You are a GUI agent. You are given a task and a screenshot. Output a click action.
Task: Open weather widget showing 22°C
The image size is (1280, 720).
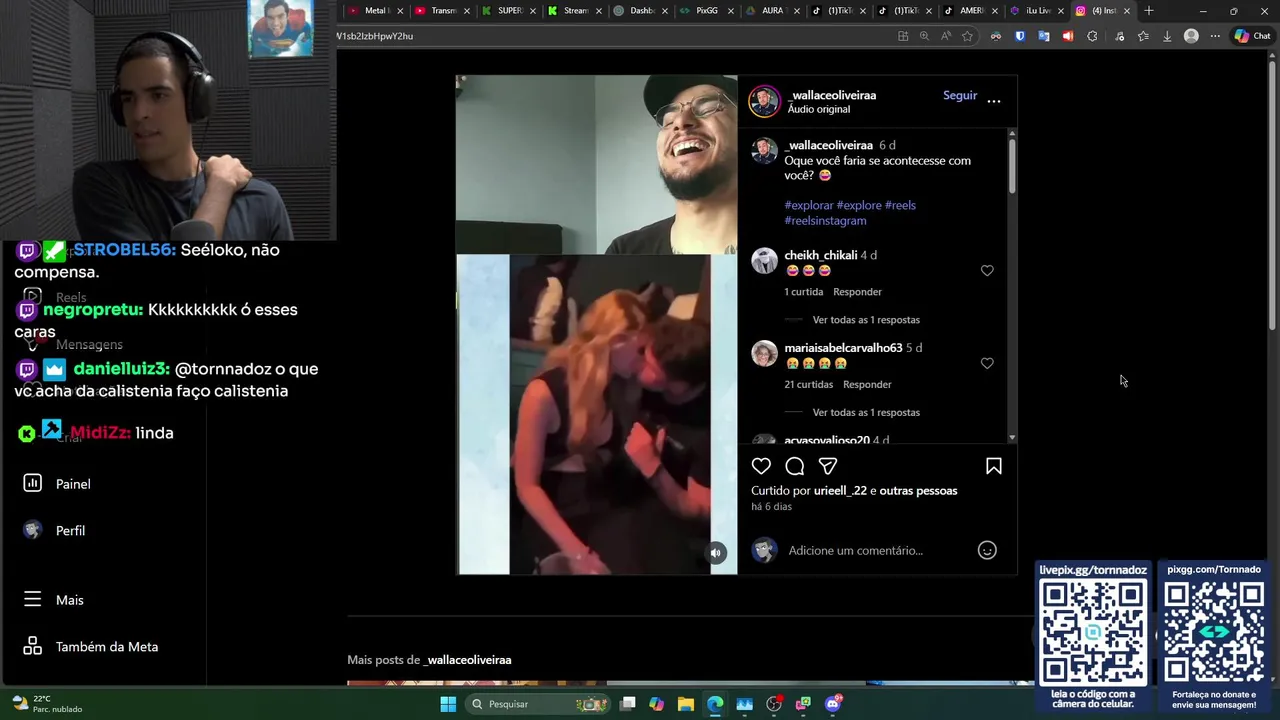point(46,704)
